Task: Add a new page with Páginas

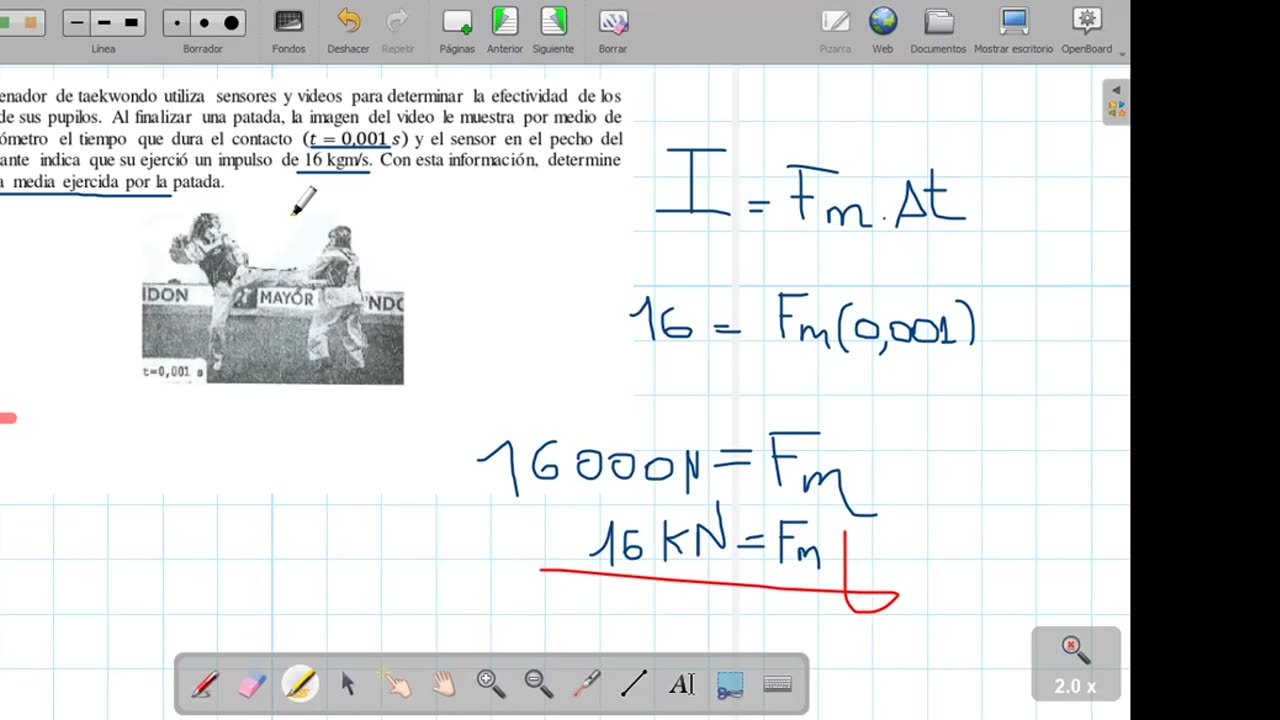Action: click(457, 31)
